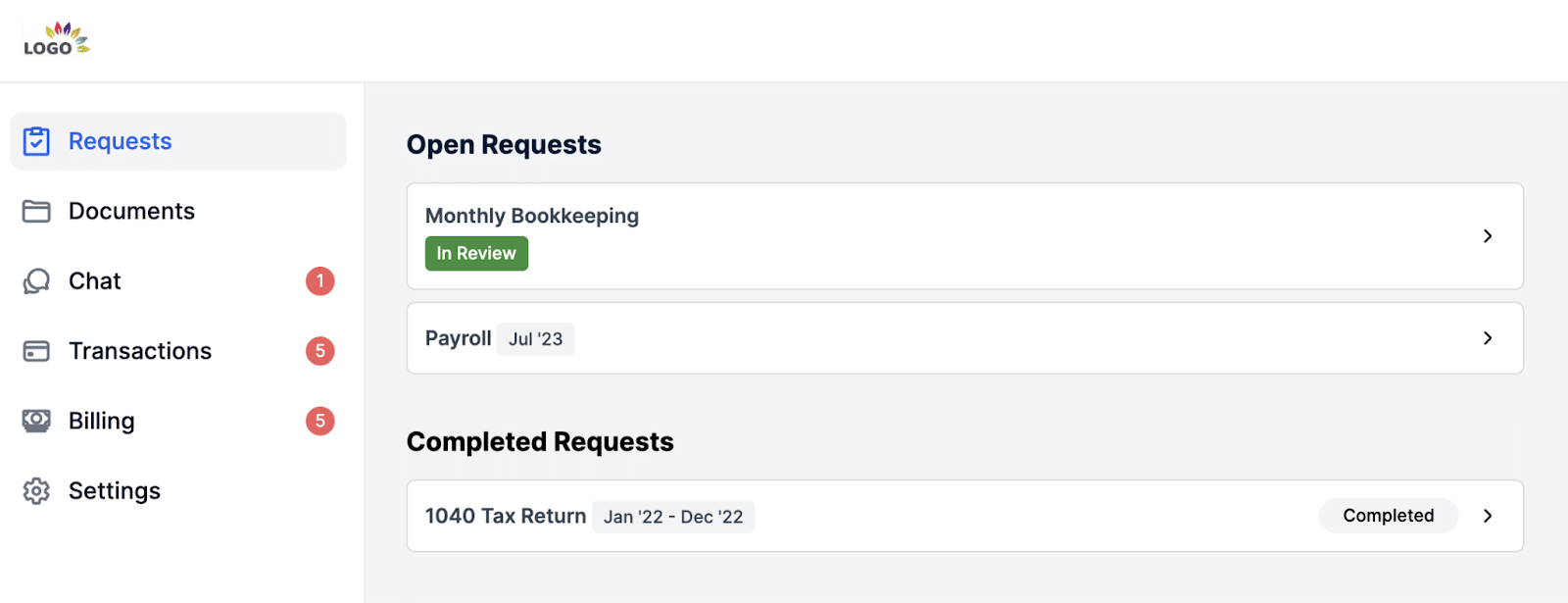Click the Chat notification badge showing 1

(x=319, y=280)
